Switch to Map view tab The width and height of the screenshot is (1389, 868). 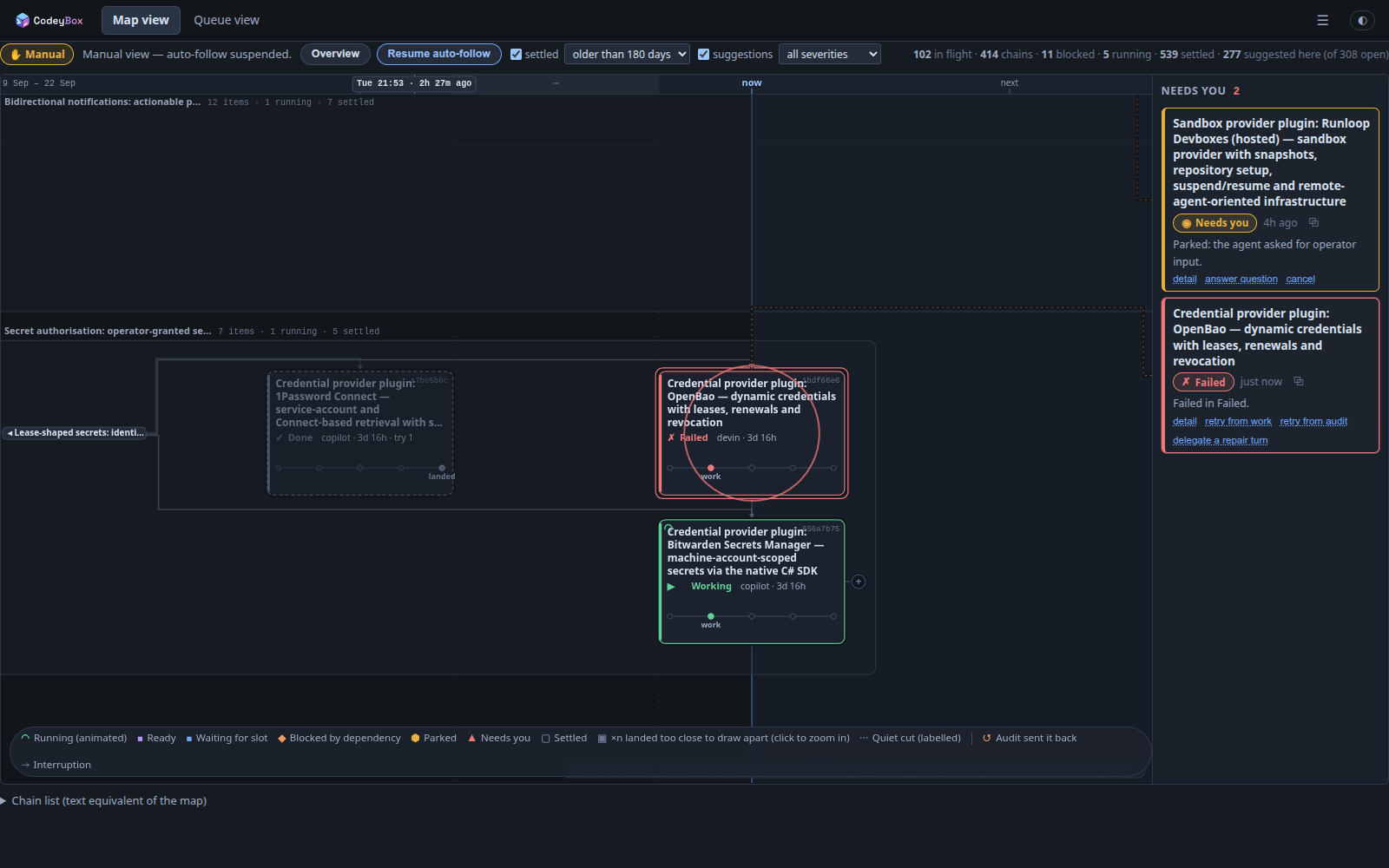[141, 20]
